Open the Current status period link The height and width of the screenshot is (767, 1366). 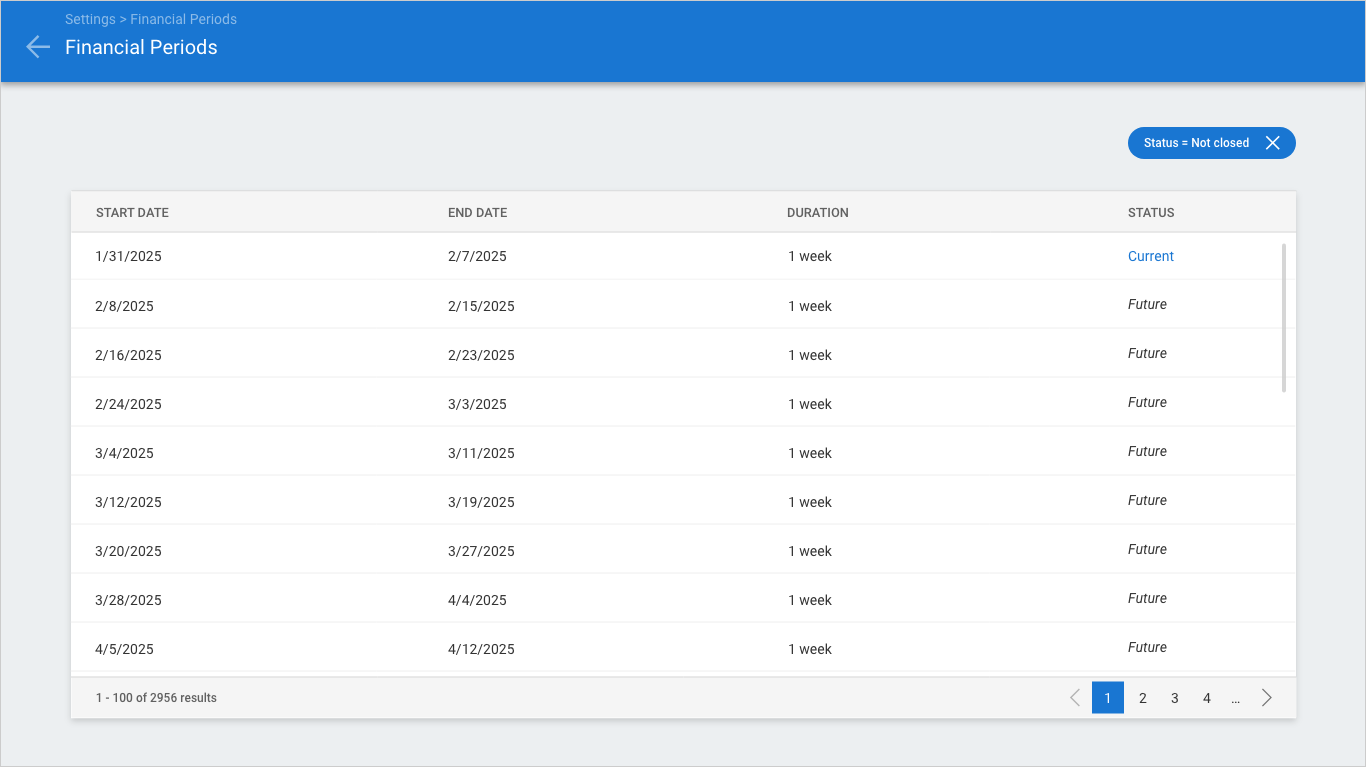[1150, 256]
